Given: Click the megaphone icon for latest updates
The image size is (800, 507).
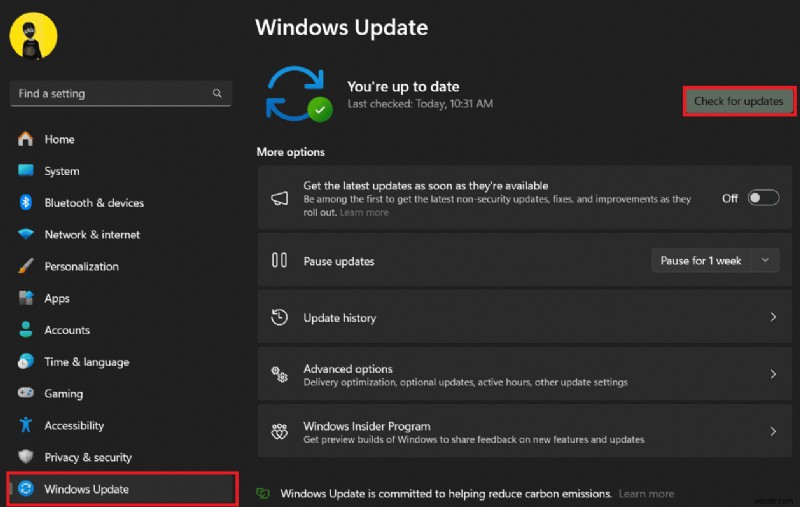Looking at the screenshot, I should click(x=280, y=198).
